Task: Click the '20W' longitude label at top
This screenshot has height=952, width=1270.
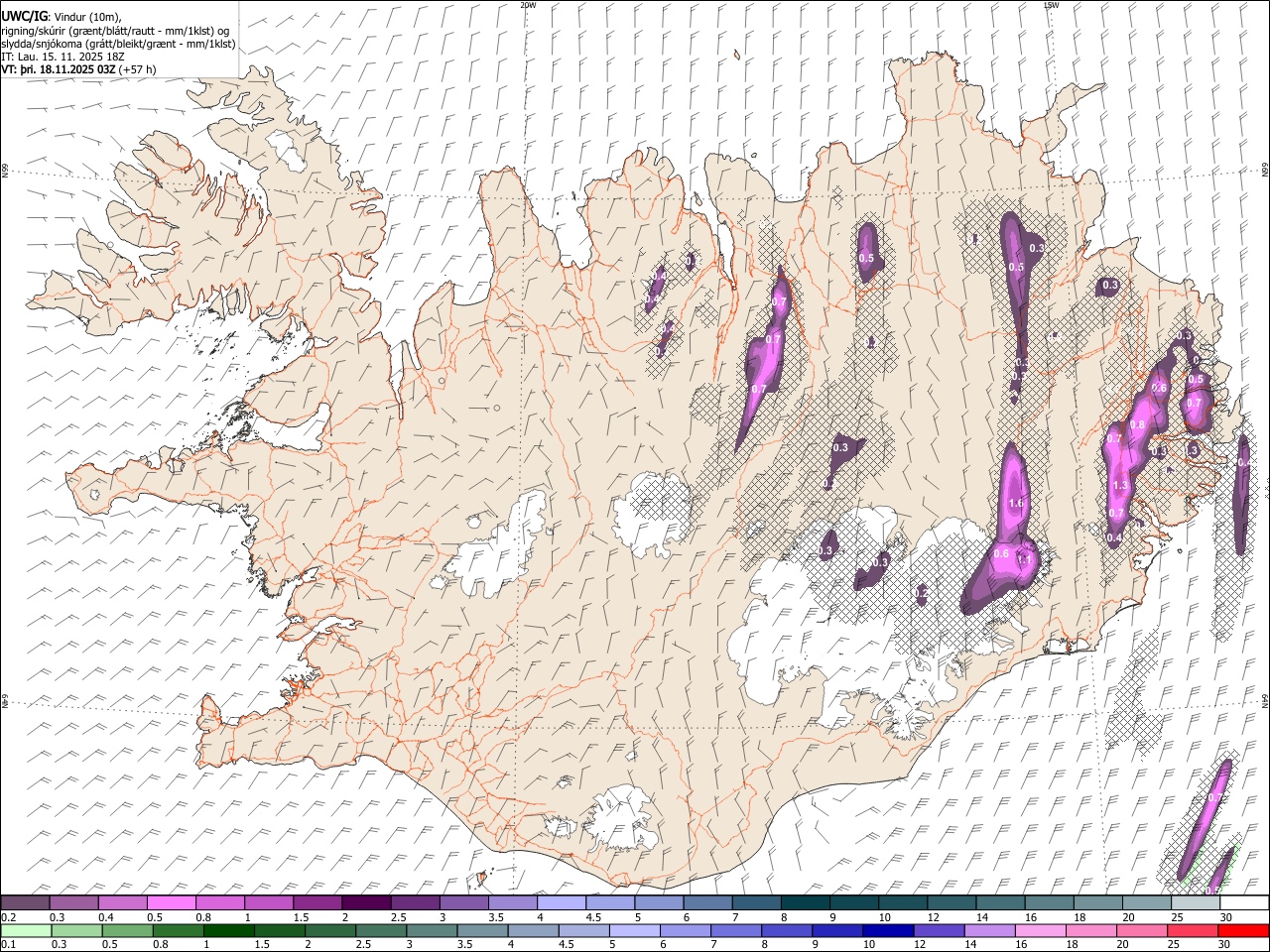Action: pyautogui.click(x=528, y=5)
